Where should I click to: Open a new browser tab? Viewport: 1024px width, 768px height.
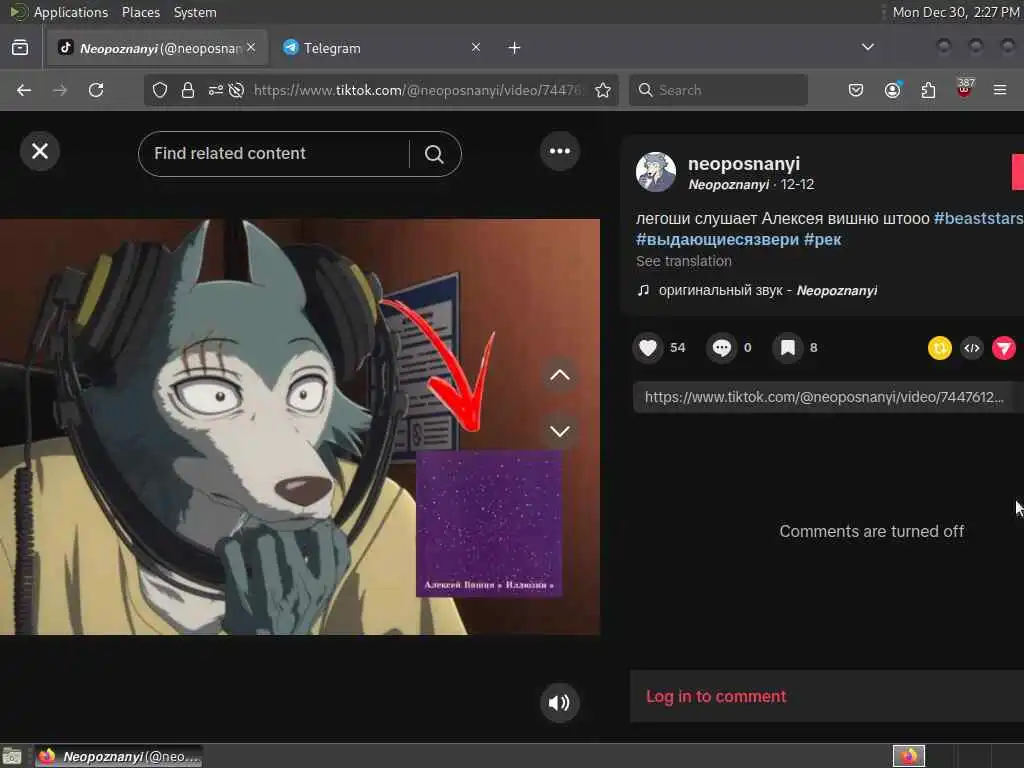coord(514,48)
